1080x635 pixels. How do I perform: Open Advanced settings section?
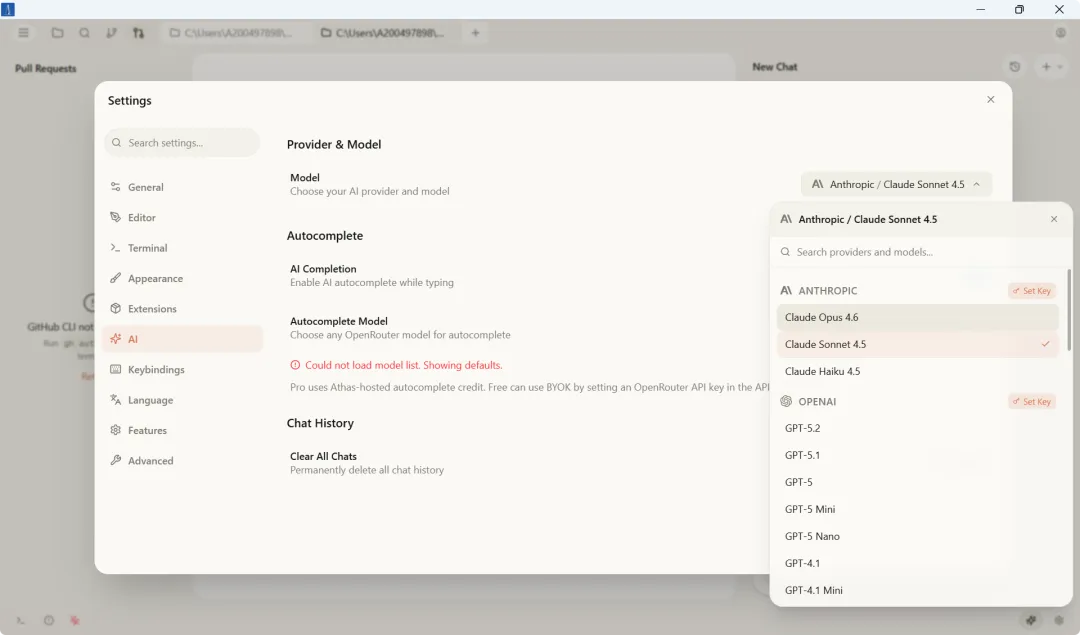pyautogui.click(x=183, y=460)
